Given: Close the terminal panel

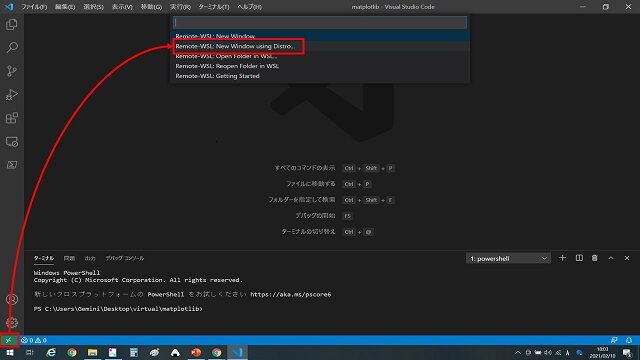Looking at the screenshot, I should pyautogui.click(x=627, y=258).
